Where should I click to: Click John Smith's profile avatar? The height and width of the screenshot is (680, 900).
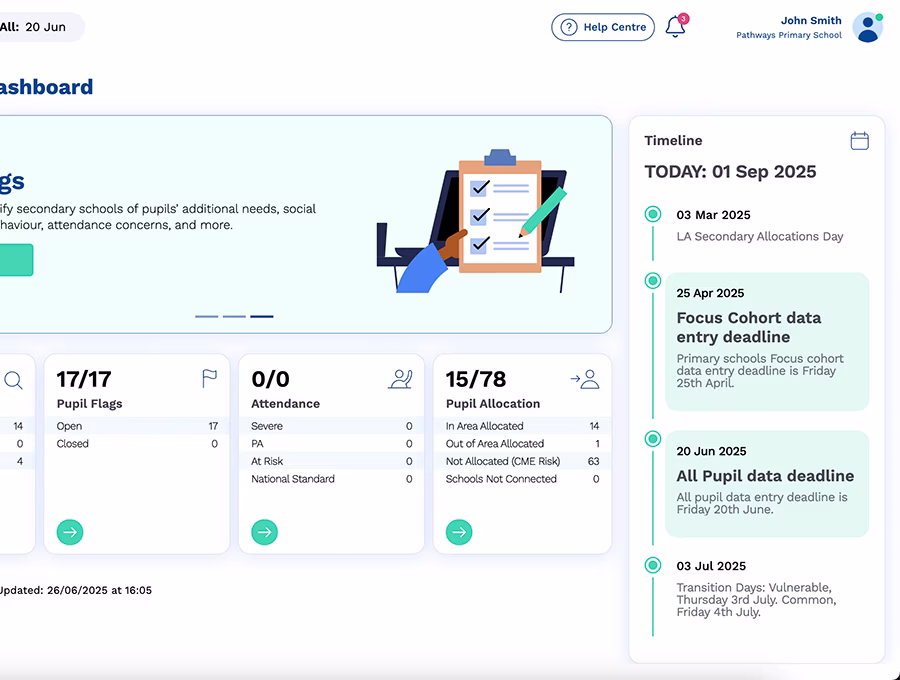(x=867, y=28)
